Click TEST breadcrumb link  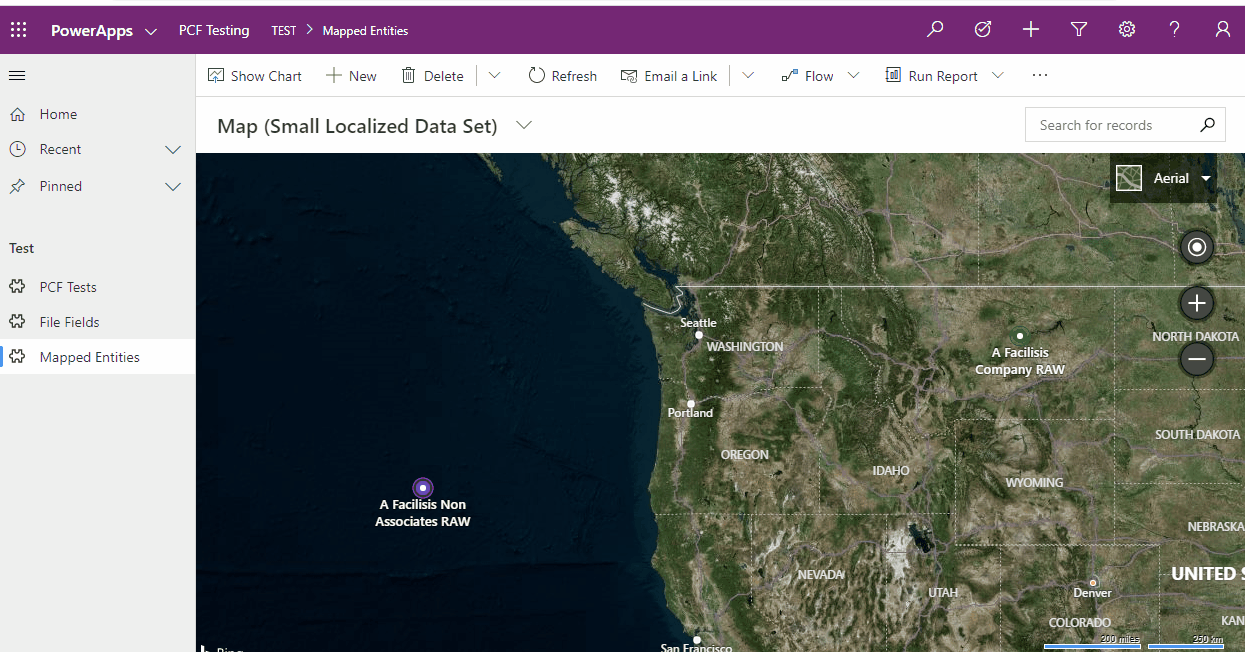coord(284,31)
